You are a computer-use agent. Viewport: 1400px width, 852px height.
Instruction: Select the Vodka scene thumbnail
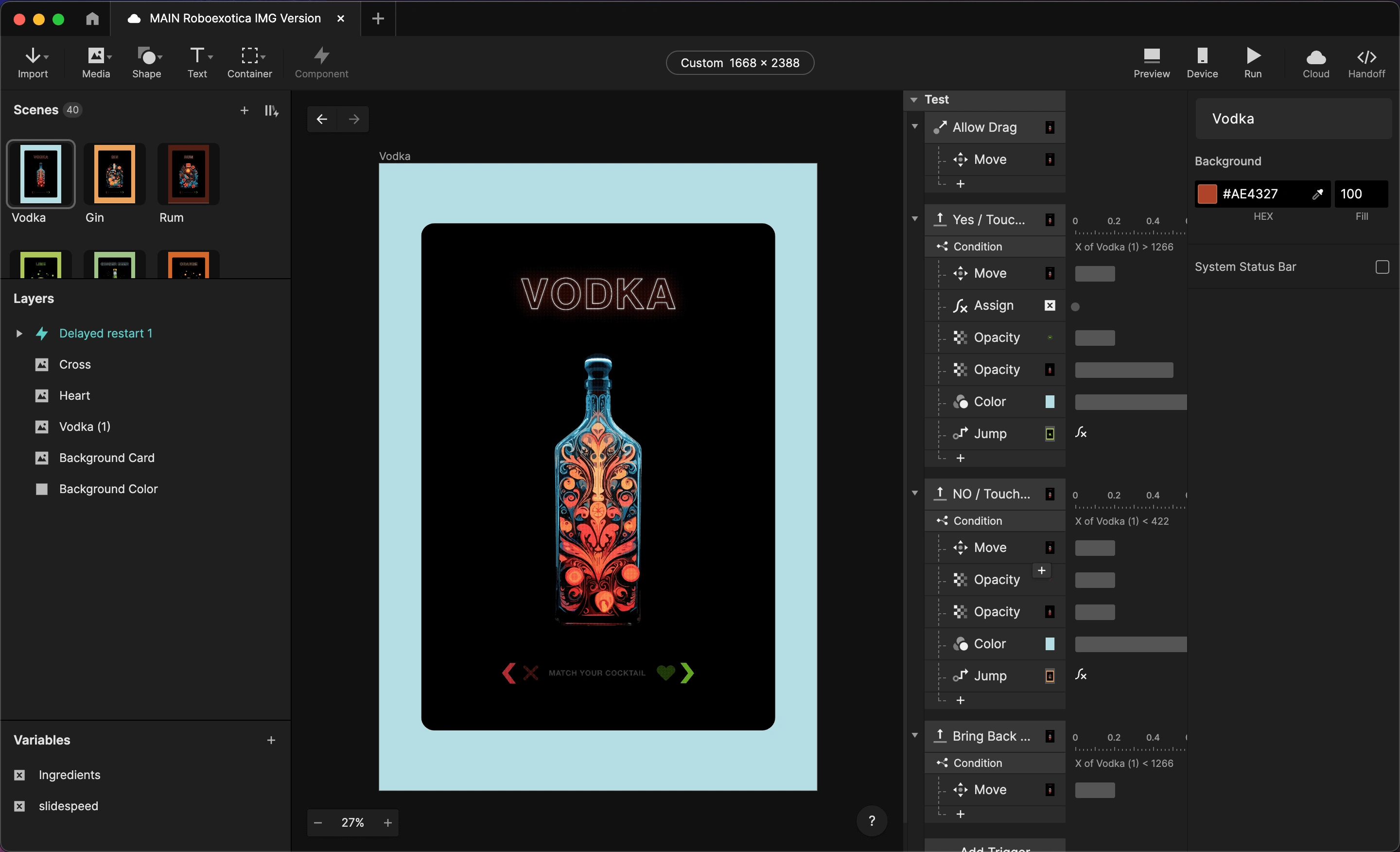(x=40, y=174)
